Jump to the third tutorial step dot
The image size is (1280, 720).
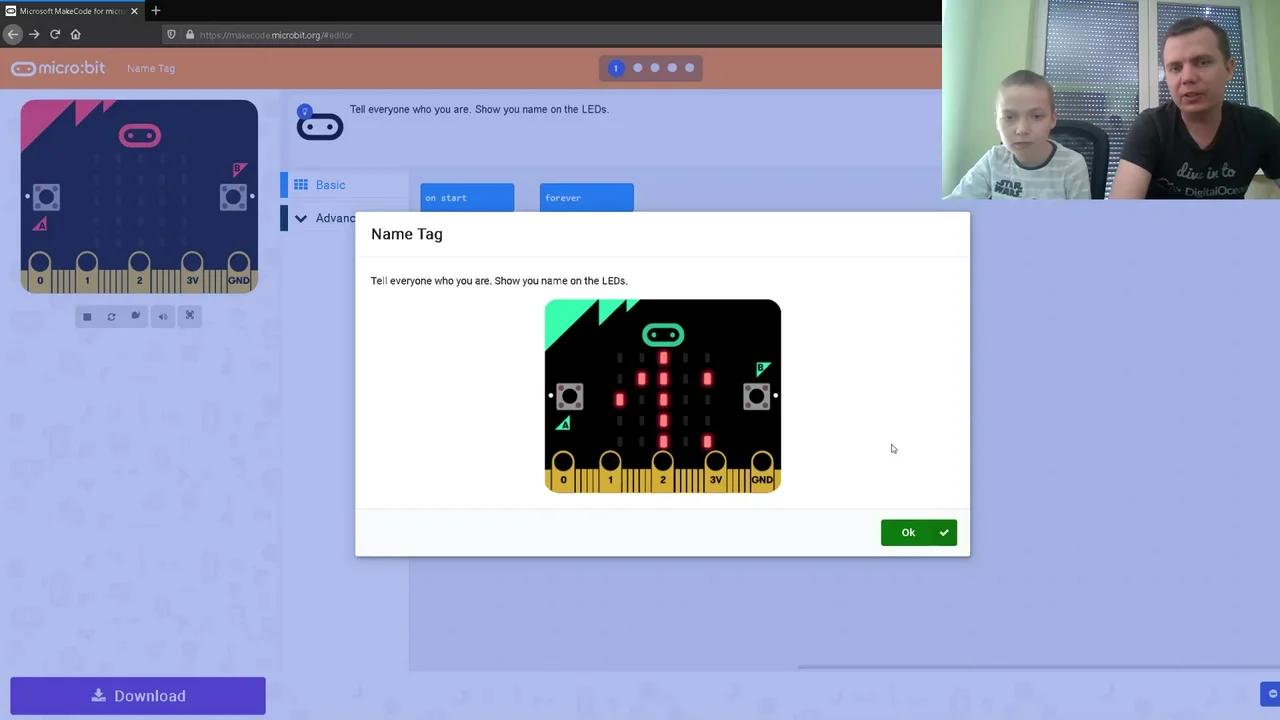coord(655,68)
